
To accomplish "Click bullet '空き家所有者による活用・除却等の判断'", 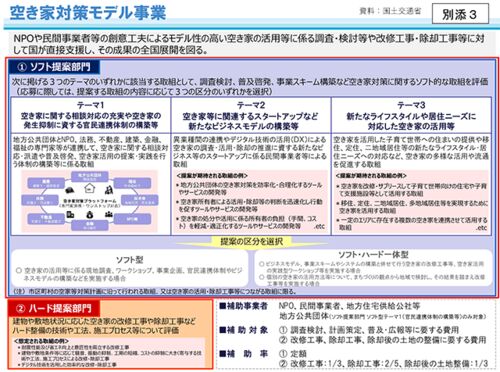I will [x=250, y=205].
